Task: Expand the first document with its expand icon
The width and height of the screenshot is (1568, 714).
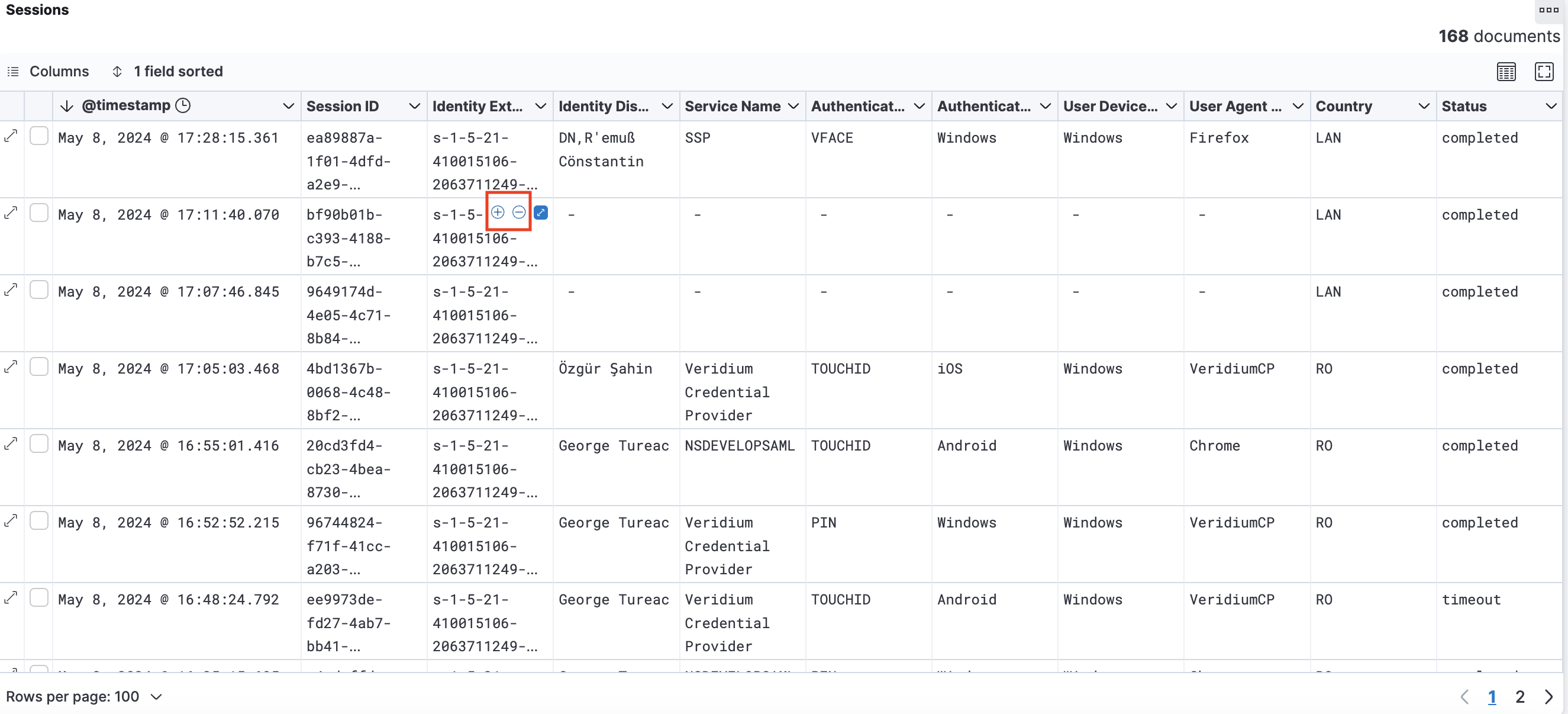Action: pos(12,135)
